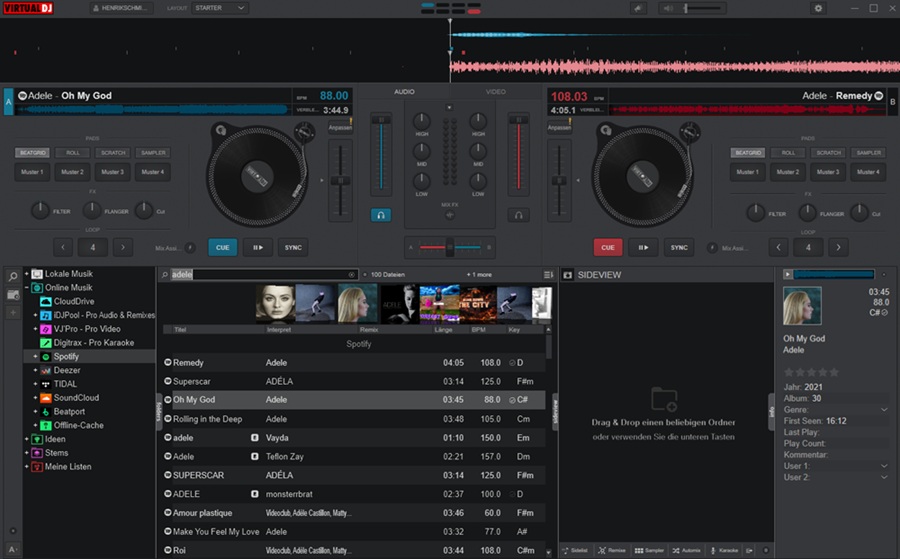Clear the adele search with the x icon

pos(351,275)
